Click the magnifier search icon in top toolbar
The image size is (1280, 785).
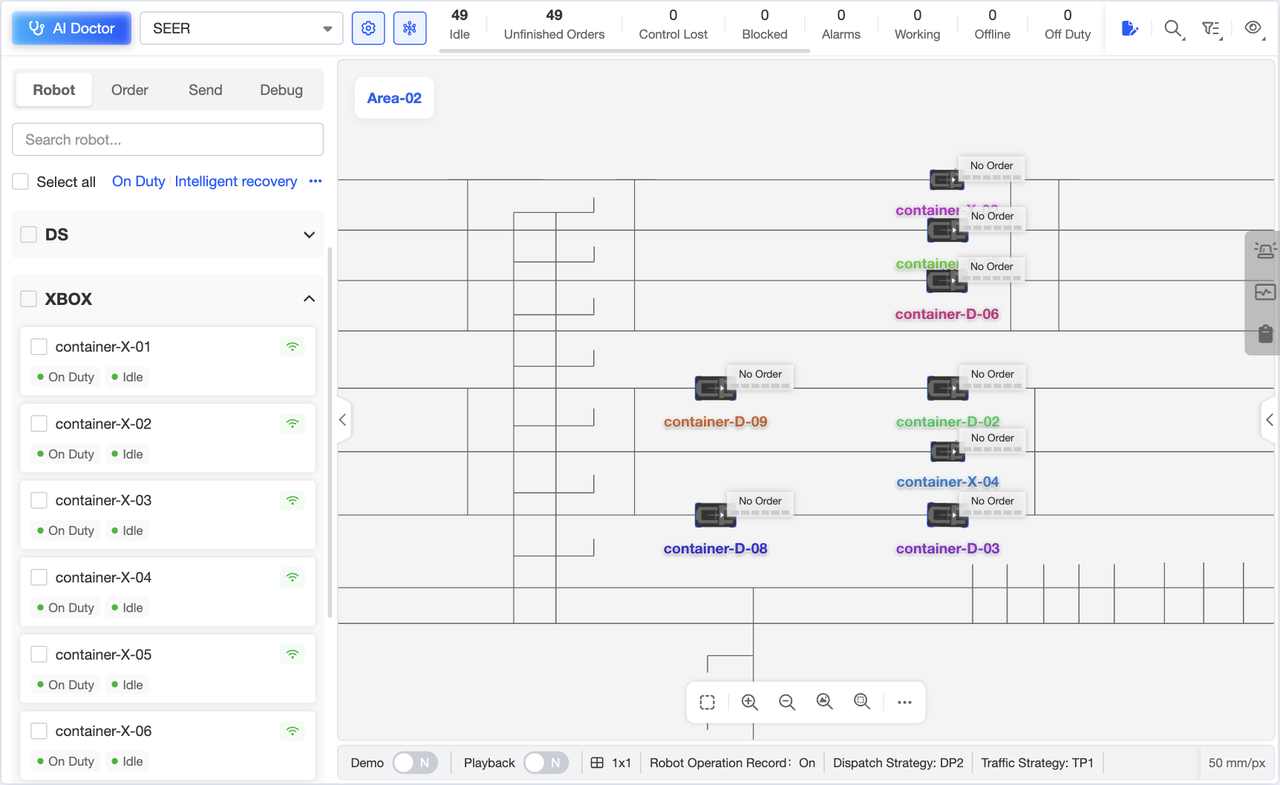pyautogui.click(x=1173, y=28)
